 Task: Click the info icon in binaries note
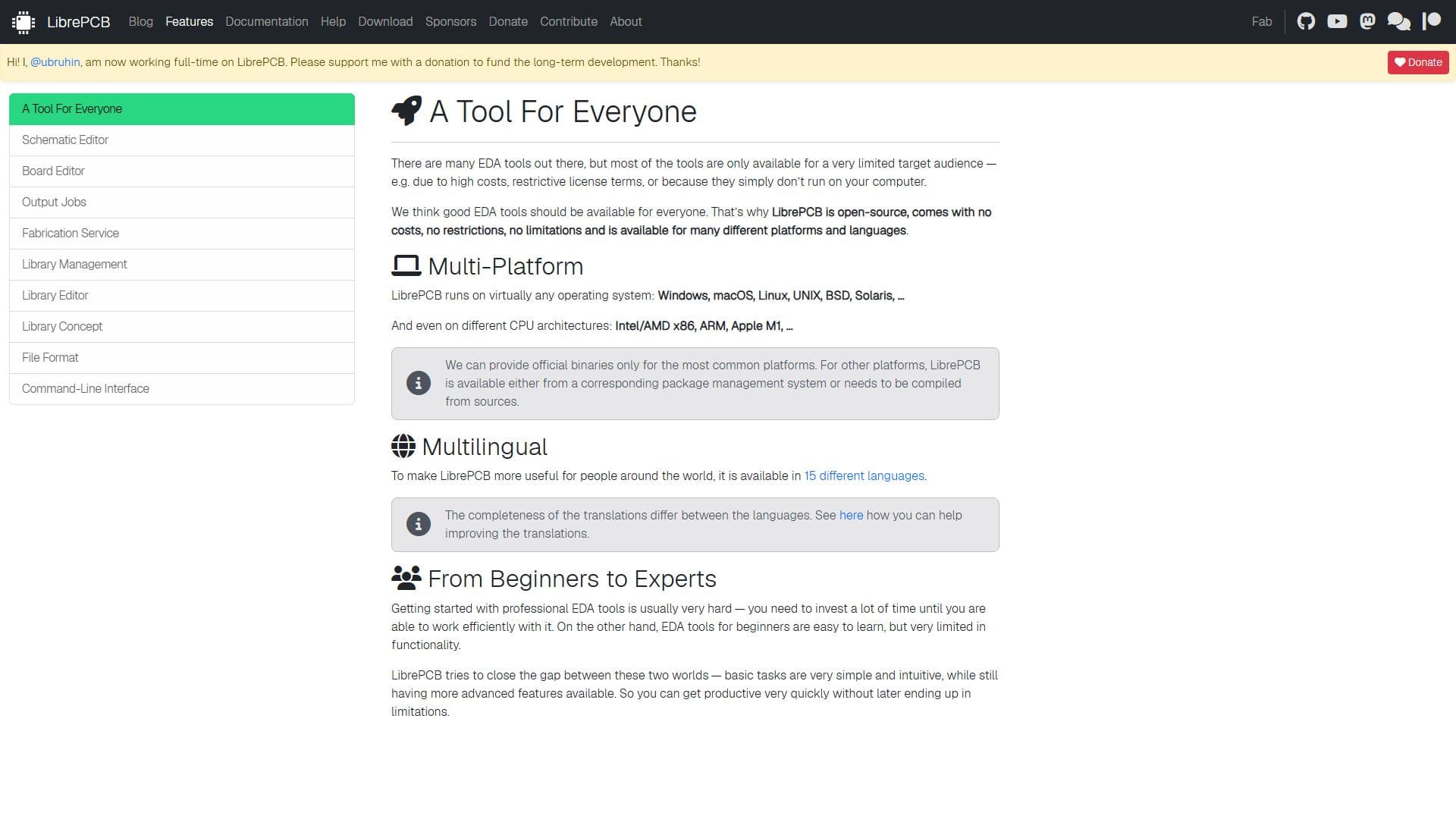(x=419, y=383)
